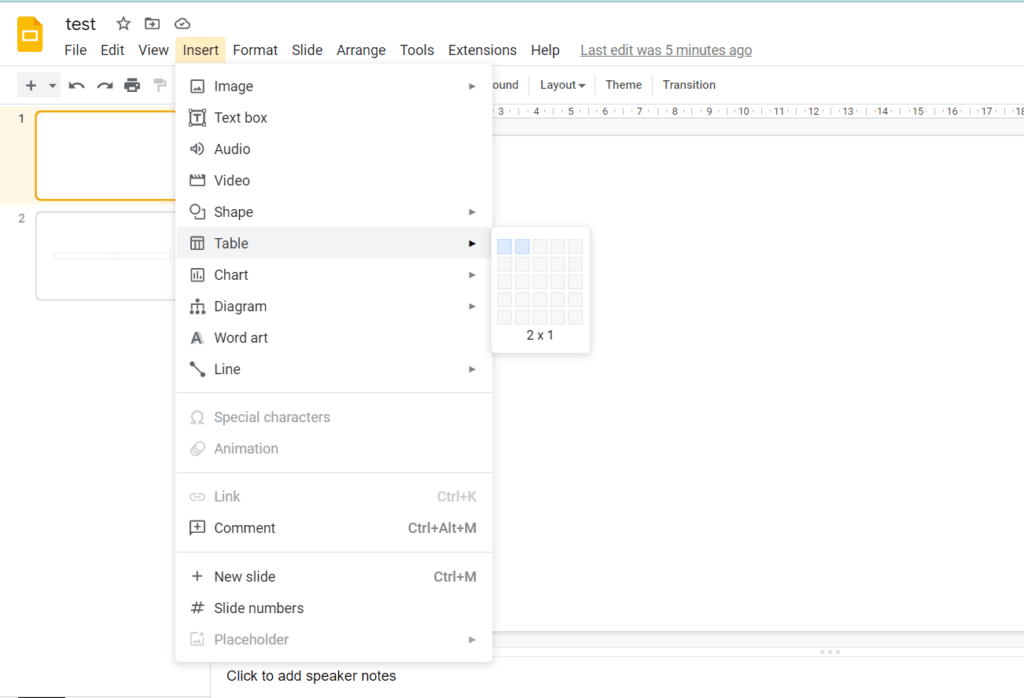1024x698 pixels.
Task: Check the cloud document status icon
Action: [182, 24]
